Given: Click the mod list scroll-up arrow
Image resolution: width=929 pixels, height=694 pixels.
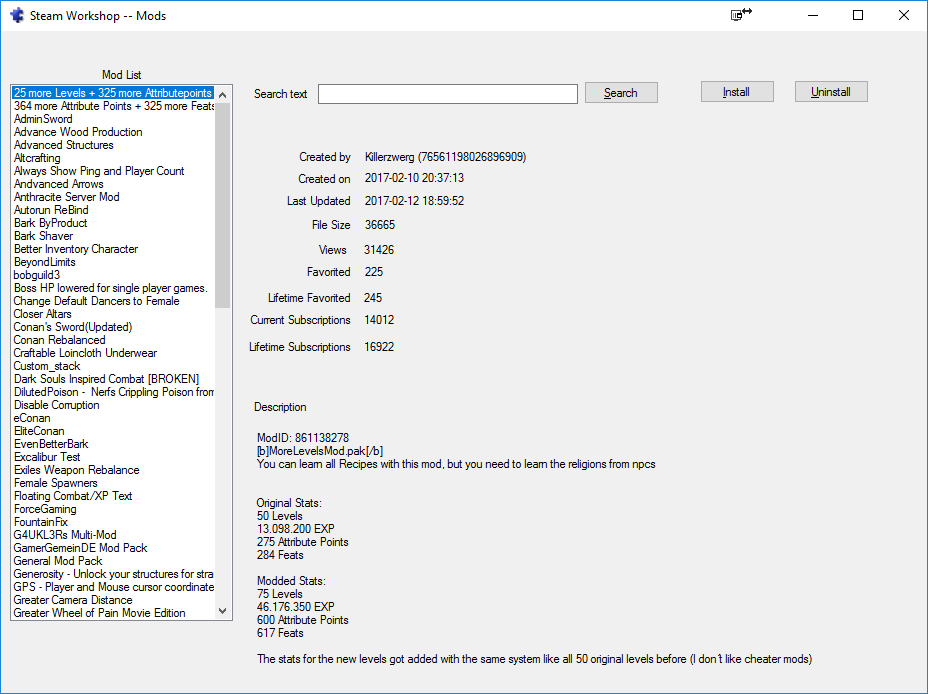Looking at the screenshot, I should [x=223, y=93].
